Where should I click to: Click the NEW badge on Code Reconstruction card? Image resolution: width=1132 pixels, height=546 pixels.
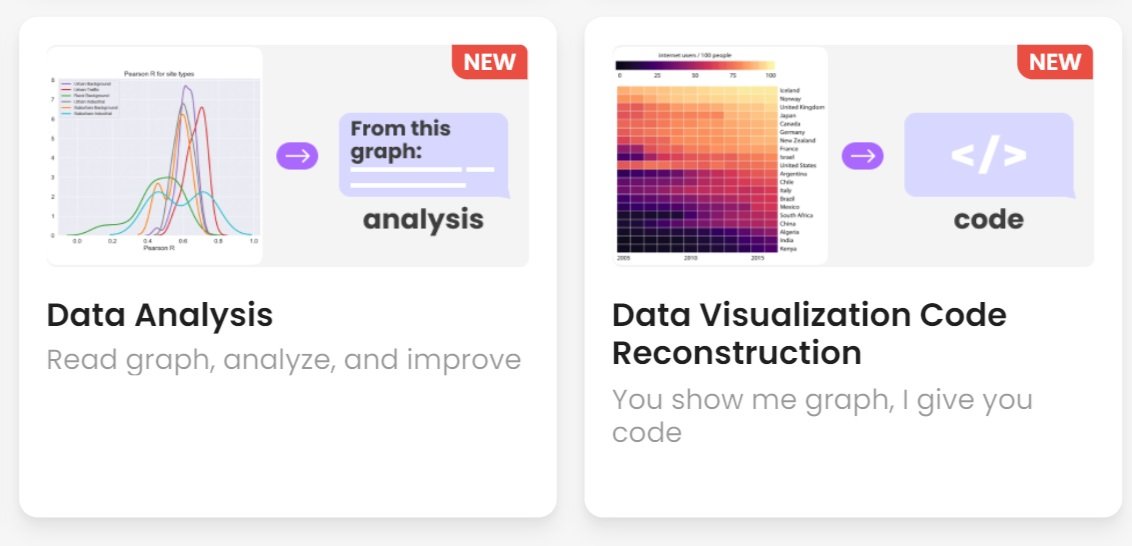(1055, 62)
